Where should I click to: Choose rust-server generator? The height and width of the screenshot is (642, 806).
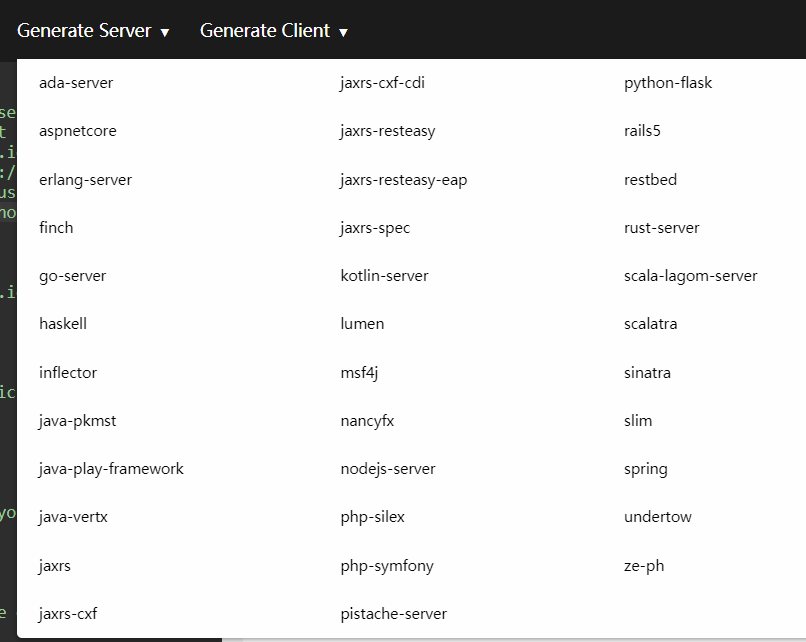661,228
